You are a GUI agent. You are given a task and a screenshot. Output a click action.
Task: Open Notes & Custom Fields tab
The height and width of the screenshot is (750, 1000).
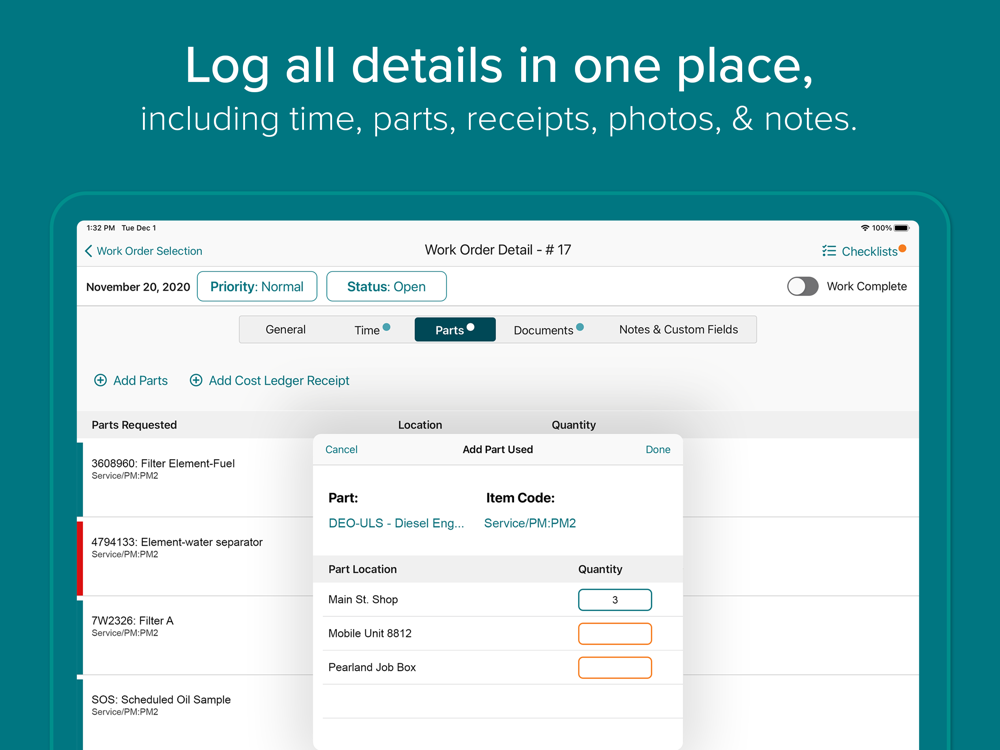(x=678, y=330)
